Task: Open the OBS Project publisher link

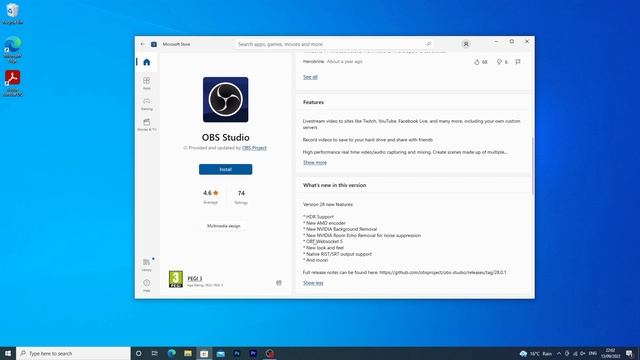Action: pyautogui.click(x=254, y=148)
